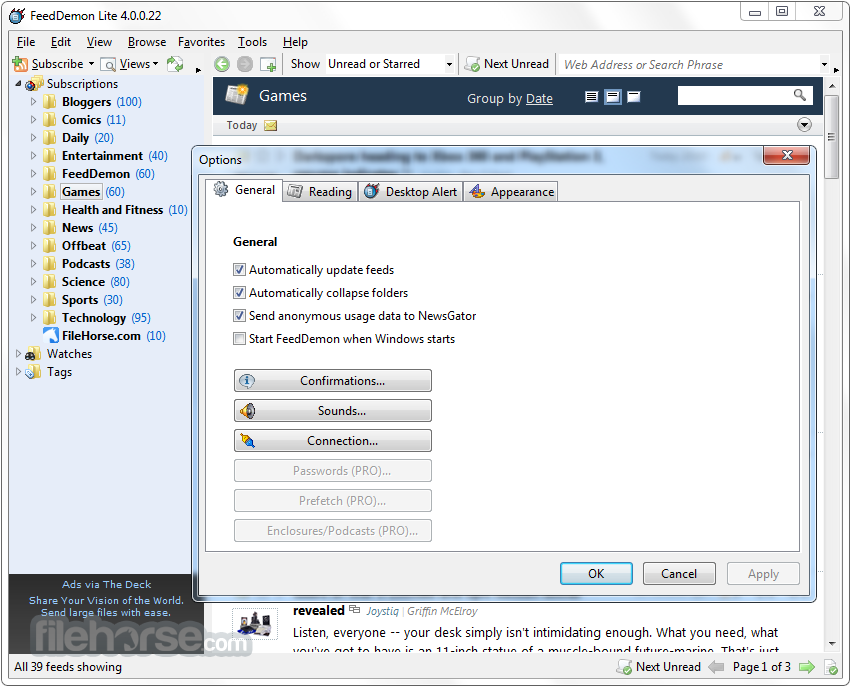The height and width of the screenshot is (687, 851).
Task: Select the full-post view style icon
Action: [x=633, y=97]
